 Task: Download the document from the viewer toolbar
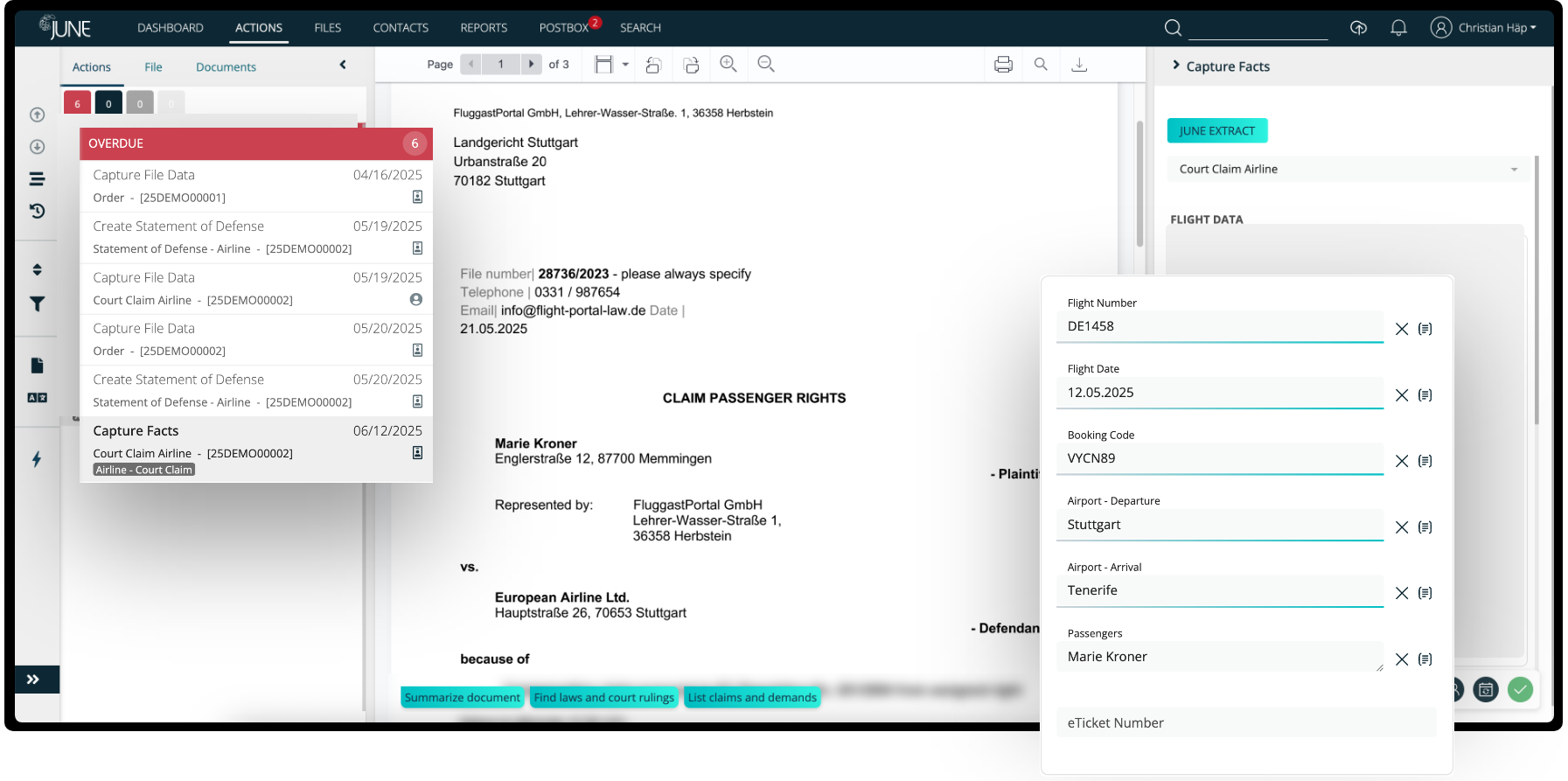[1079, 65]
